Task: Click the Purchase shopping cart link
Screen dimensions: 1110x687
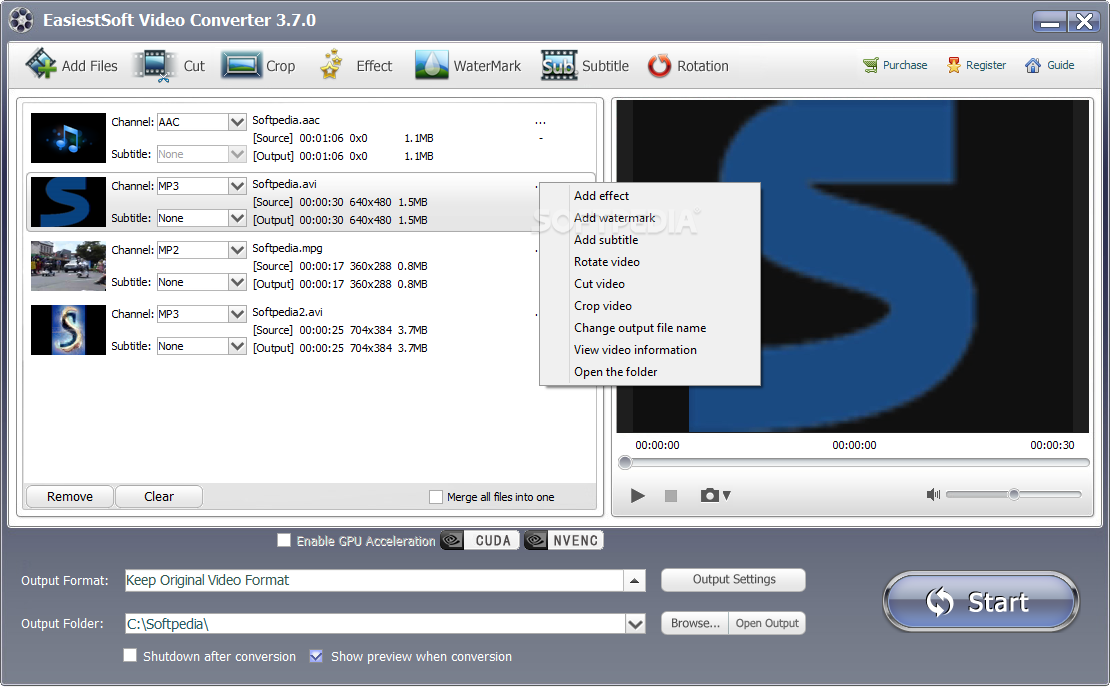Action: pos(895,65)
